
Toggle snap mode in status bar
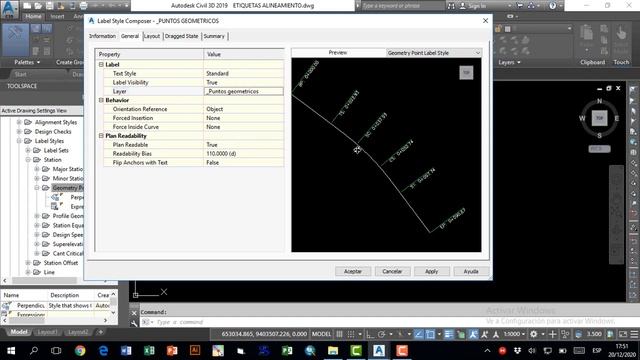351,334
